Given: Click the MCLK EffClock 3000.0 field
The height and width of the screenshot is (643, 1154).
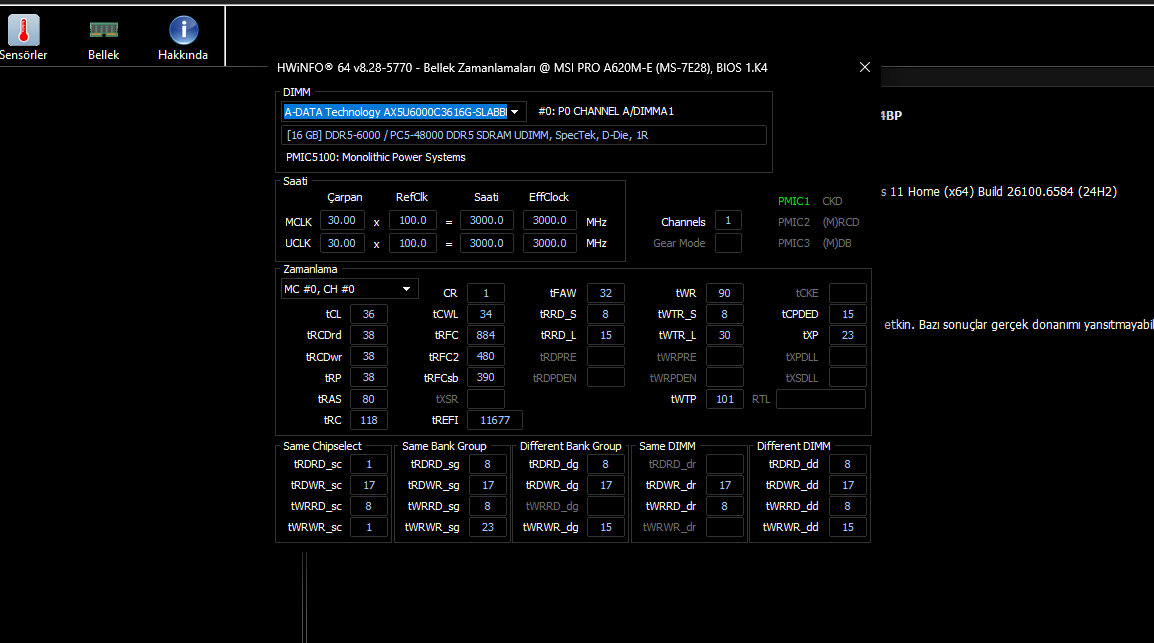Looking at the screenshot, I should tap(550, 221).
